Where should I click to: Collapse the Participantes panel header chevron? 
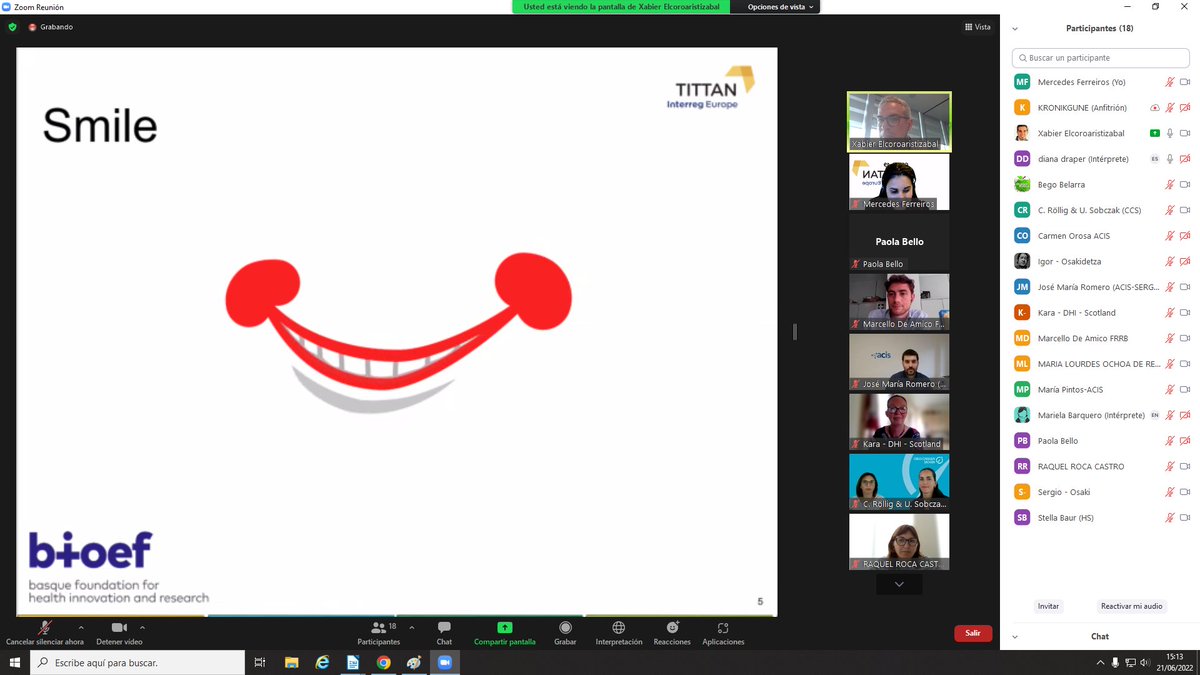coord(1015,28)
